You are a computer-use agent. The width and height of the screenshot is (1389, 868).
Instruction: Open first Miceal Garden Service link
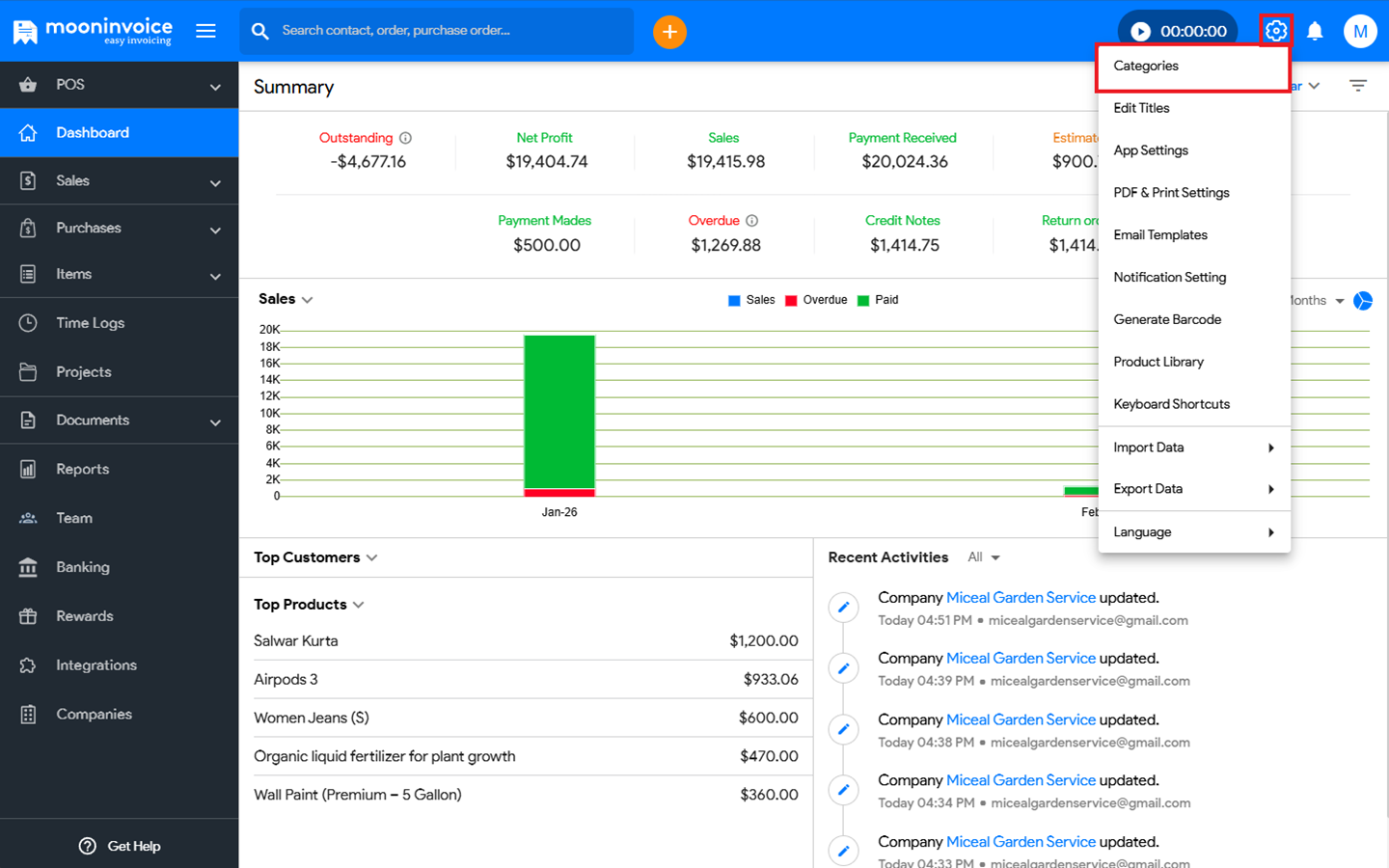1021,598
